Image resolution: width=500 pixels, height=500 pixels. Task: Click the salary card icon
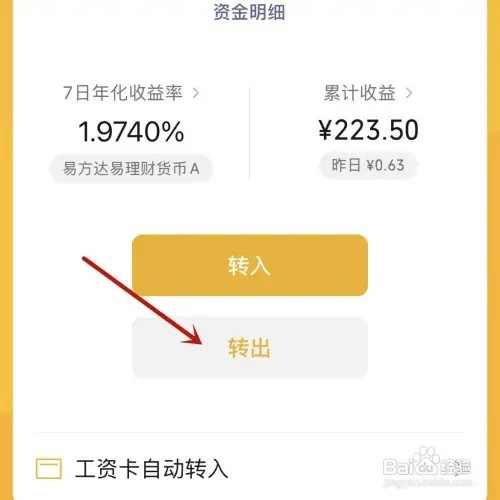[49, 468]
